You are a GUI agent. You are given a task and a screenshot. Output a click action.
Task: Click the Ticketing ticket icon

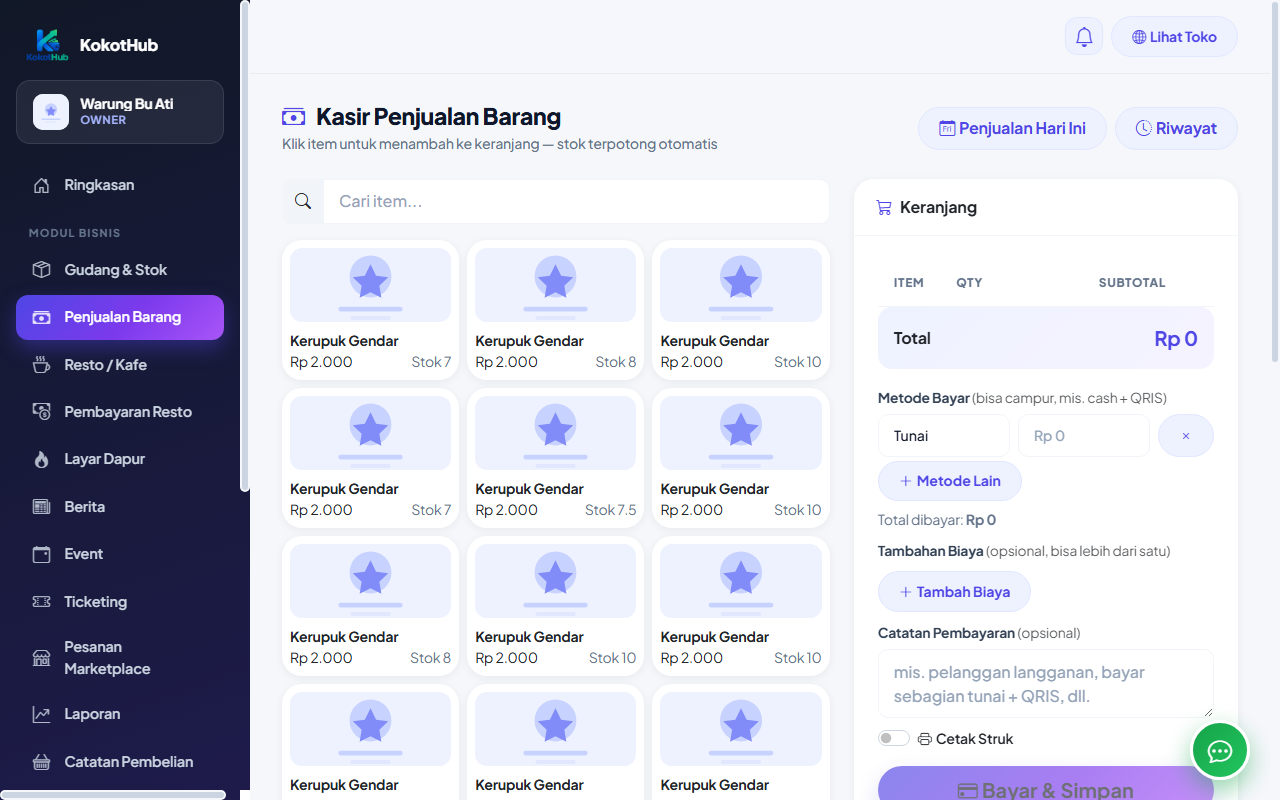pos(42,602)
